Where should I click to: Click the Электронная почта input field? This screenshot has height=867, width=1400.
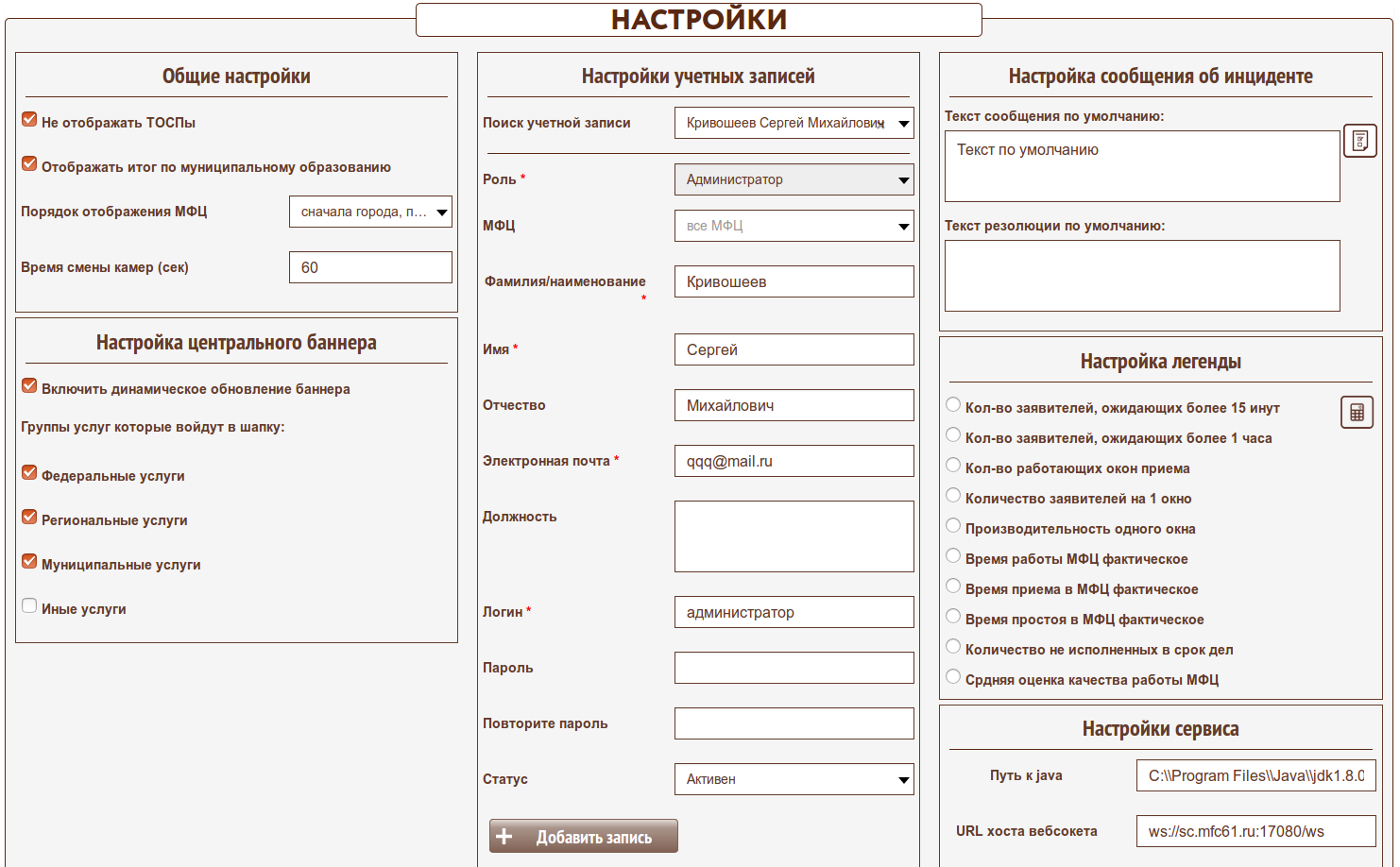(794, 461)
